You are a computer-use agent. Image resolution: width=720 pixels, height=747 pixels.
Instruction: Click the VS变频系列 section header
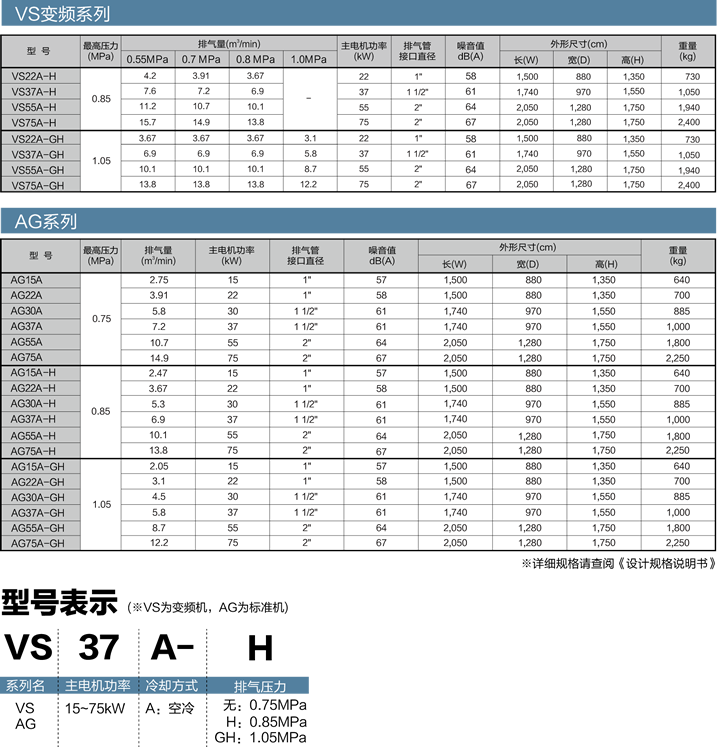point(58,15)
